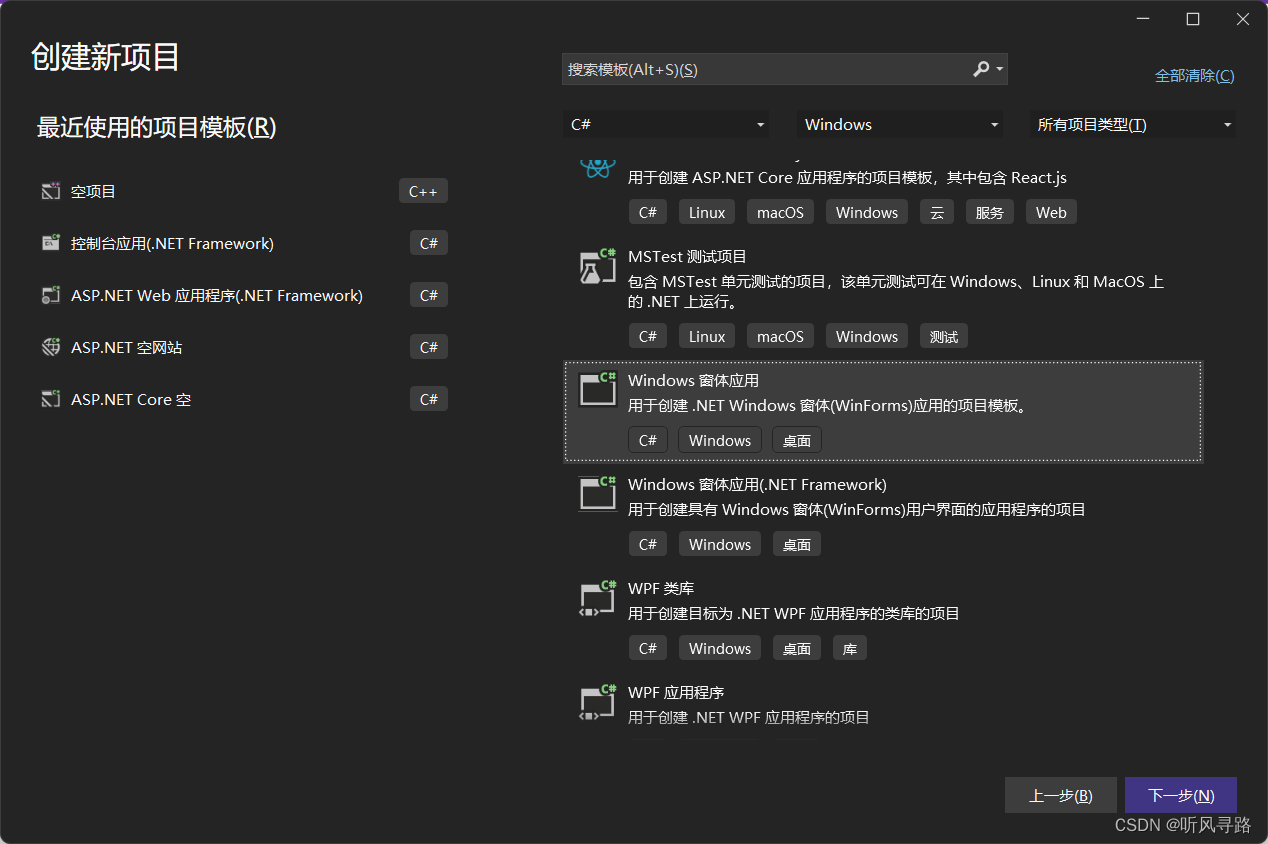This screenshot has height=844, width=1268.
Task: Open the Windows platform dropdown
Action: [x=899, y=124]
